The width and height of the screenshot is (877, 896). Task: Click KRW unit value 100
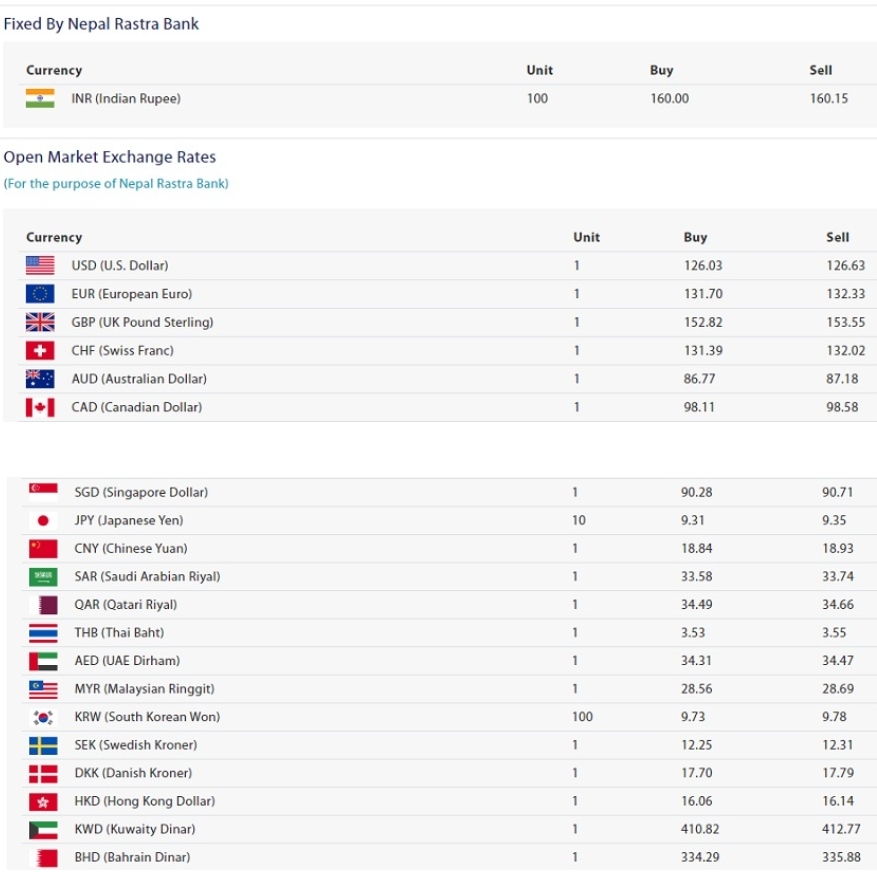pos(583,717)
